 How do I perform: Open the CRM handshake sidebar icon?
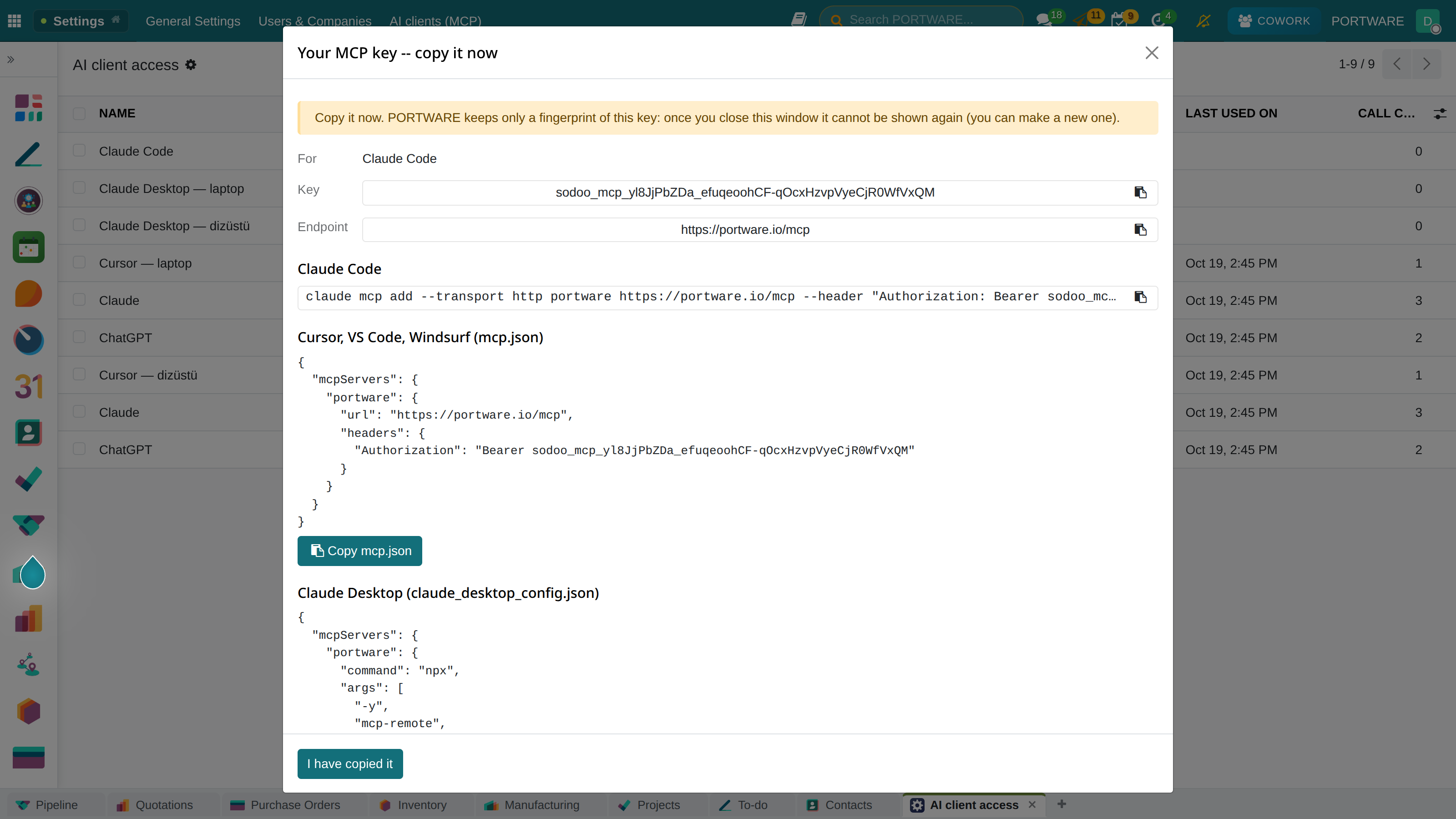(28, 526)
